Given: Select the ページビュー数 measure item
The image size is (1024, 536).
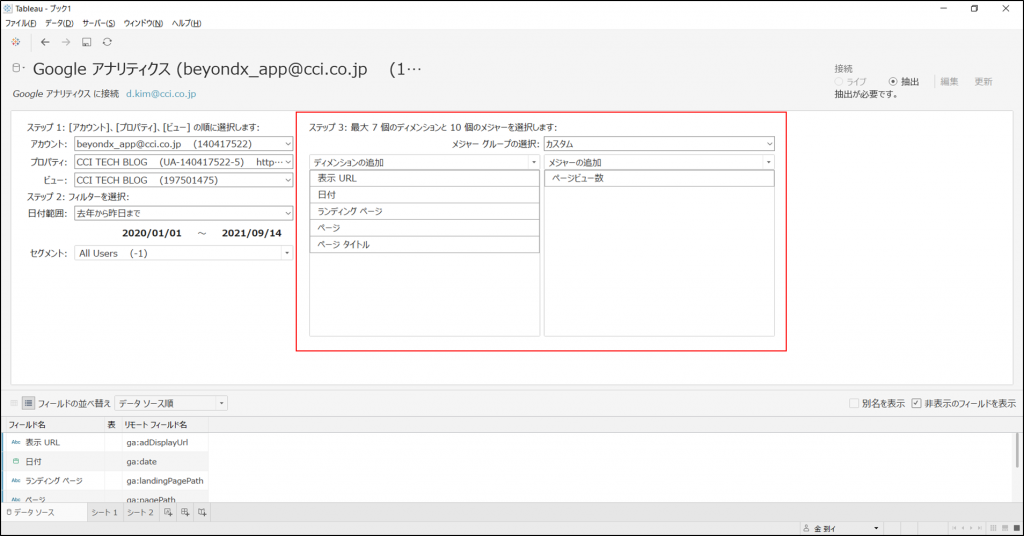Looking at the screenshot, I should coord(659,178).
